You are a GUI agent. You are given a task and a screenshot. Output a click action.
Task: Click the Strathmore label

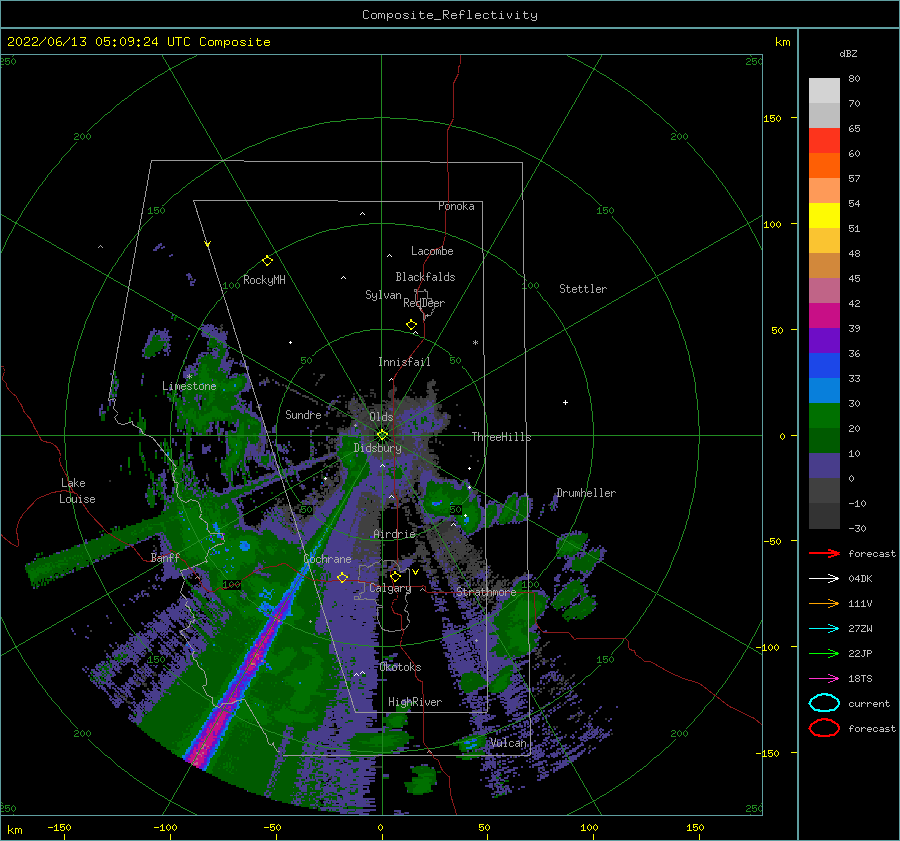click(x=486, y=591)
